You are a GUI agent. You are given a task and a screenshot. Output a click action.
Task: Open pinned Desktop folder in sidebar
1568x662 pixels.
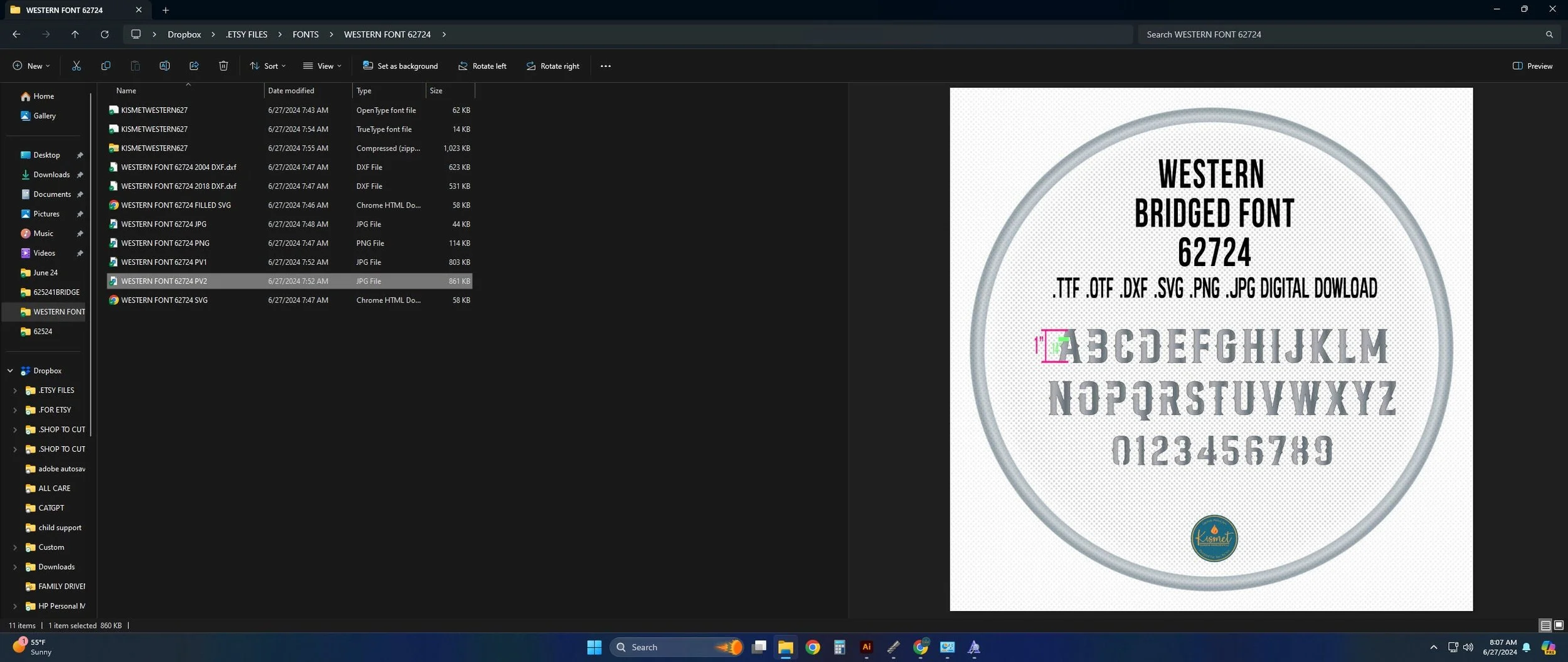pos(47,155)
